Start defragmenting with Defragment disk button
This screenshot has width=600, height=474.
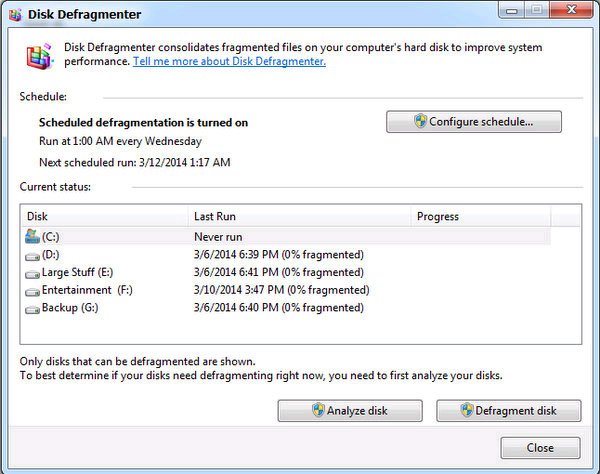point(509,410)
